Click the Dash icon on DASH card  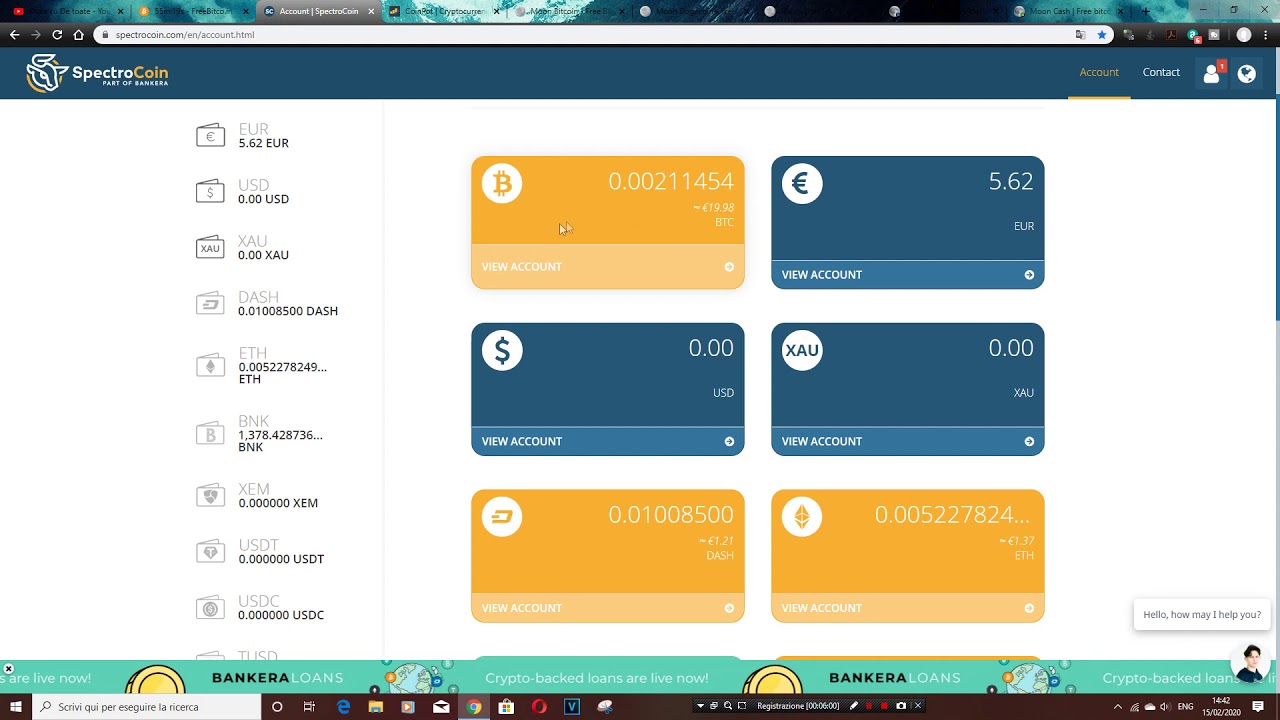[x=502, y=517]
